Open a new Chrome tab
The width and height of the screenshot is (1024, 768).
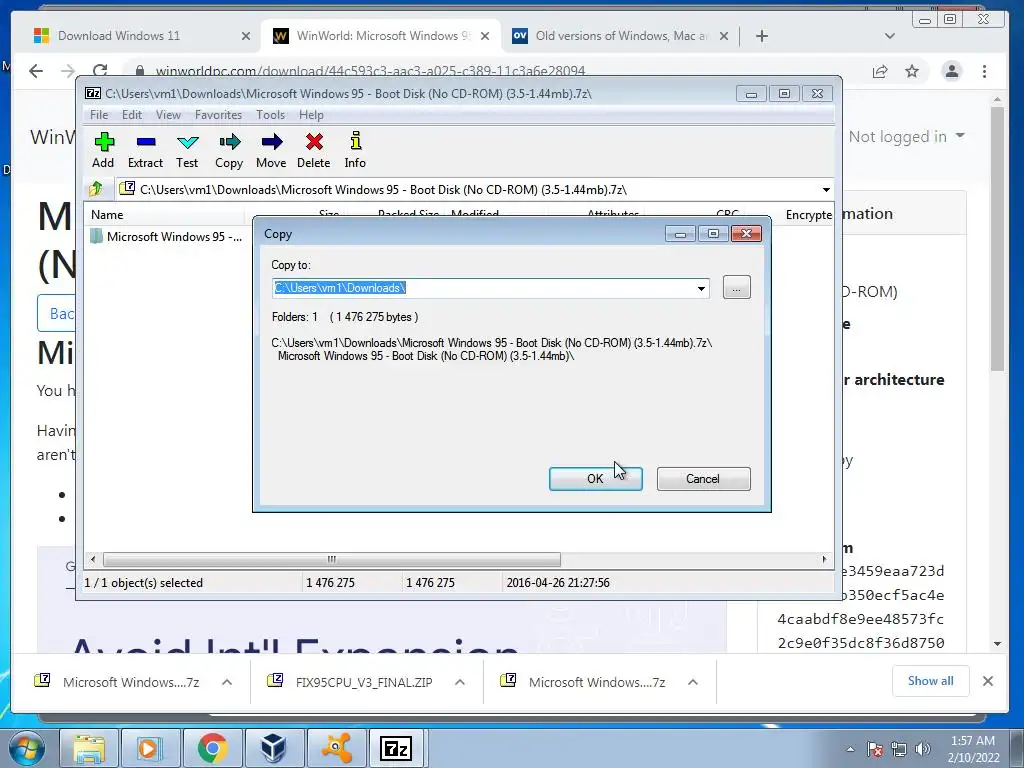(761, 37)
